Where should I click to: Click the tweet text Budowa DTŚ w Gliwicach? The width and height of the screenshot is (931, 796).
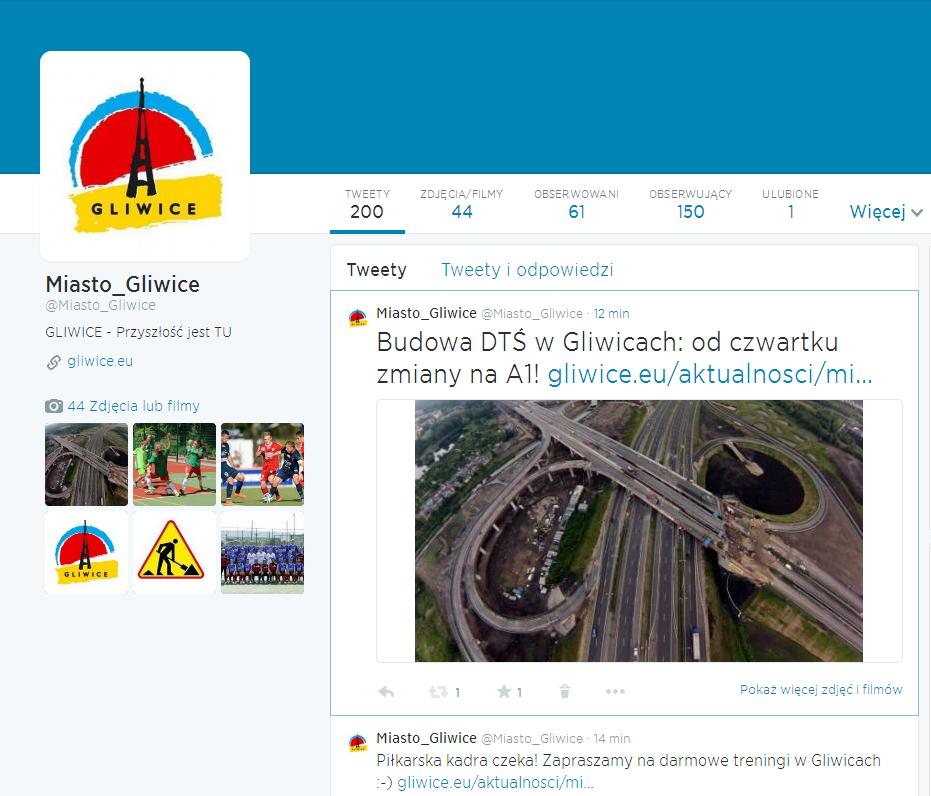pyautogui.click(x=607, y=359)
